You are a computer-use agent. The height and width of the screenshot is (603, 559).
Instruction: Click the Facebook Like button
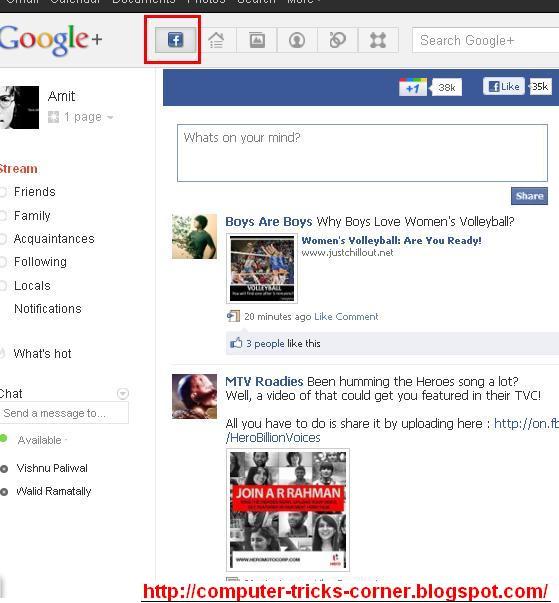tap(504, 86)
